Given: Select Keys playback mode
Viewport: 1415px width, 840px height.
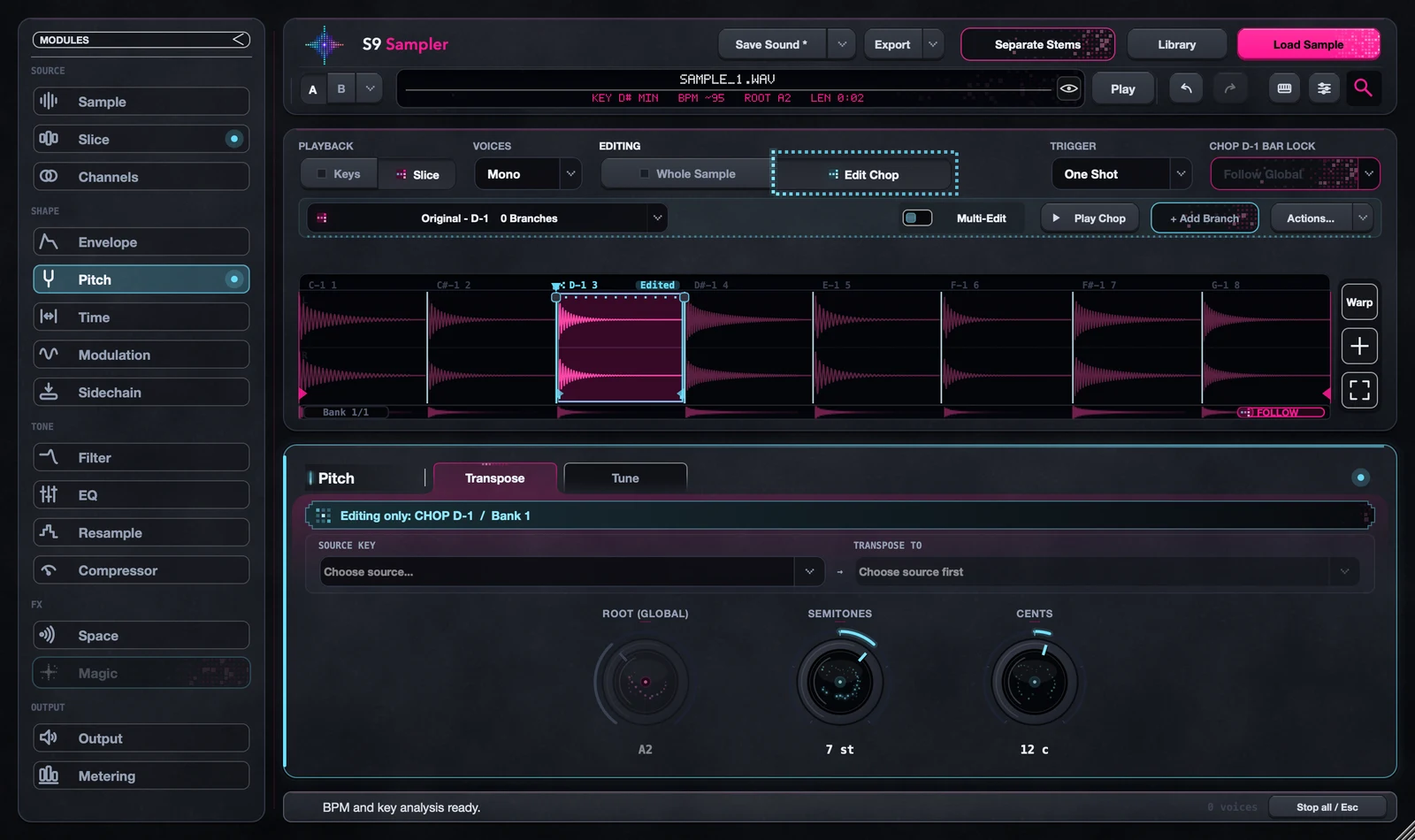Looking at the screenshot, I should pyautogui.click(x=339, y=174).
